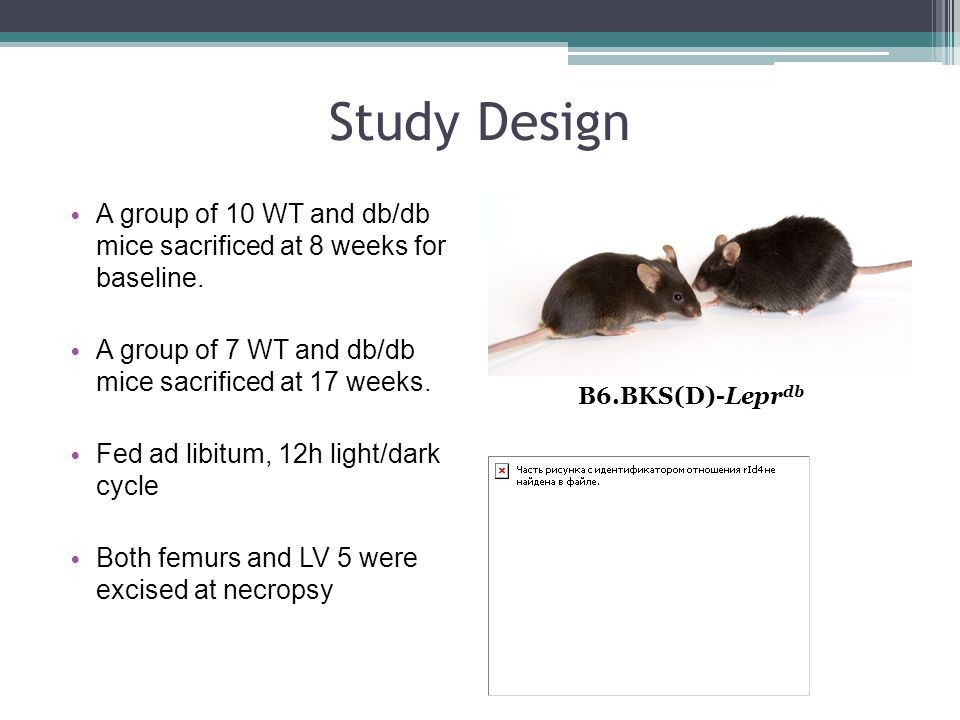
Task: Click the red X broken image icon
Action: (x=501, y=471)
